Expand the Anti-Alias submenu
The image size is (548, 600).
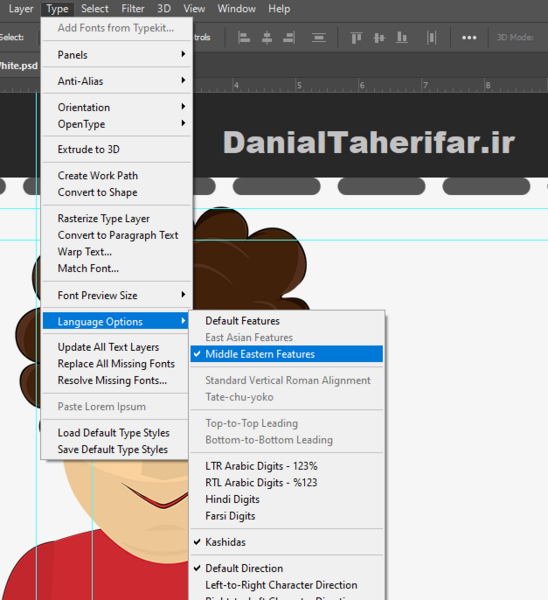pos(116,81)
